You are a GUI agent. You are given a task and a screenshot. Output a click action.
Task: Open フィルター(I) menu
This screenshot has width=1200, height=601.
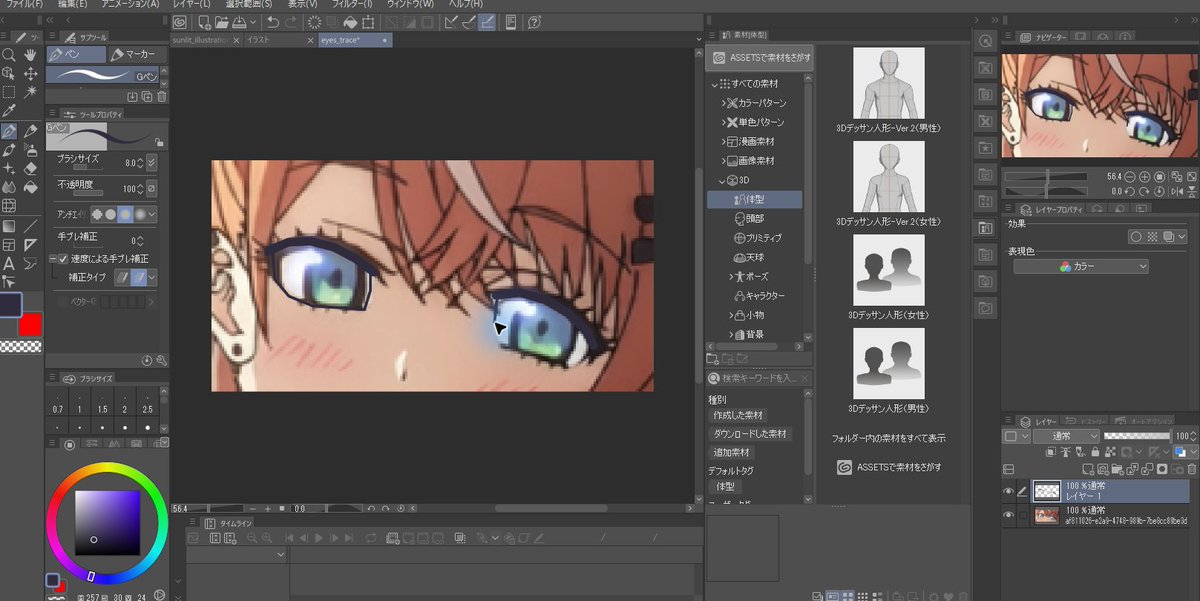pos(350,5)
